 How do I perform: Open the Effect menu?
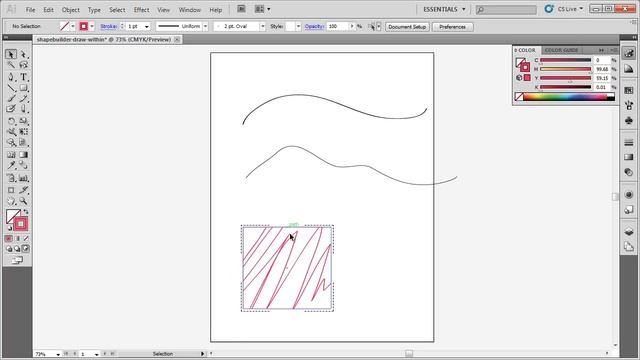pos(141,9)
